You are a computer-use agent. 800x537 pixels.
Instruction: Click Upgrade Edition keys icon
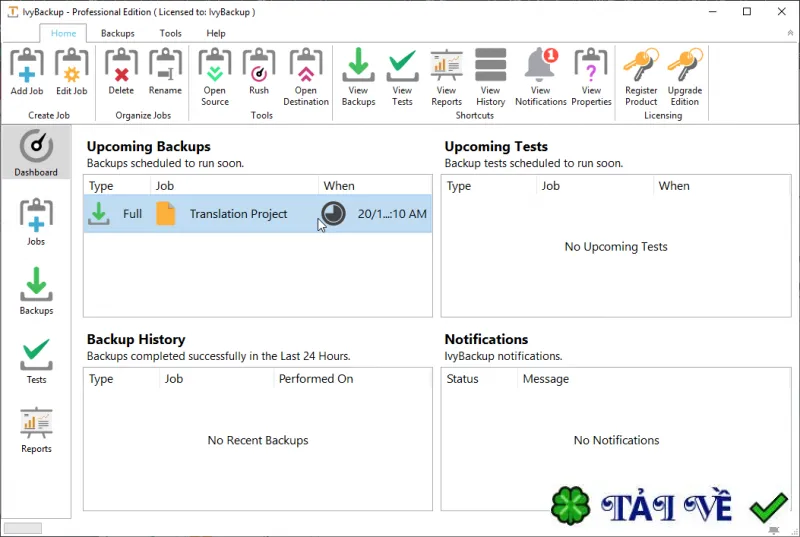(685, 65)
